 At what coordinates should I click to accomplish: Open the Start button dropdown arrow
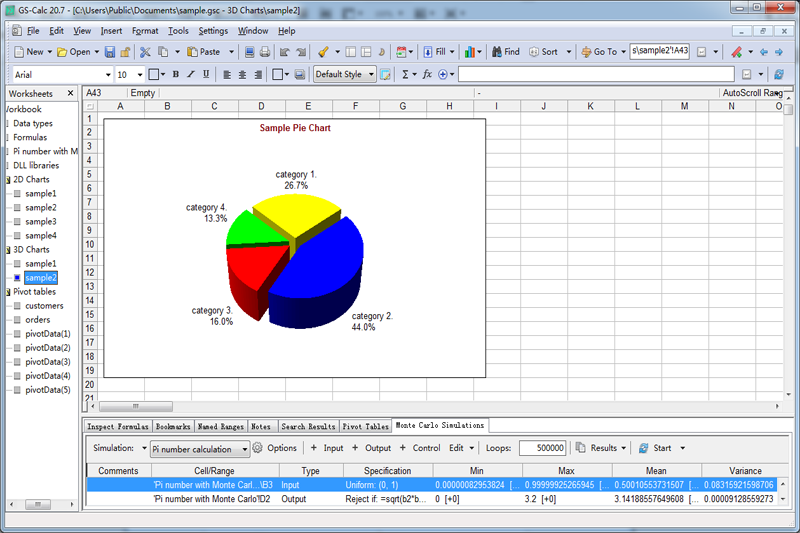[x=683, y=448]
